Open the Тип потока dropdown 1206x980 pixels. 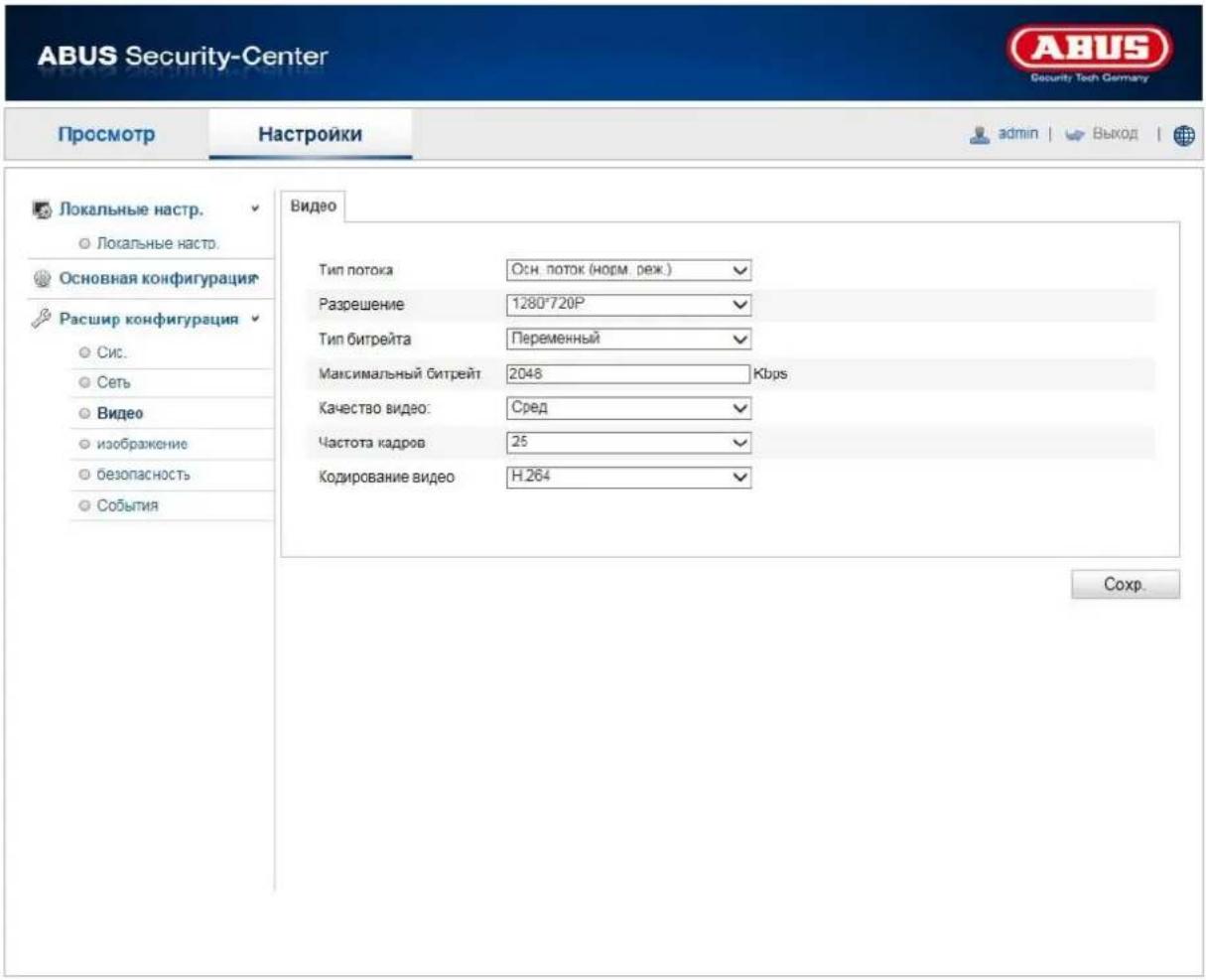[628, 270]
